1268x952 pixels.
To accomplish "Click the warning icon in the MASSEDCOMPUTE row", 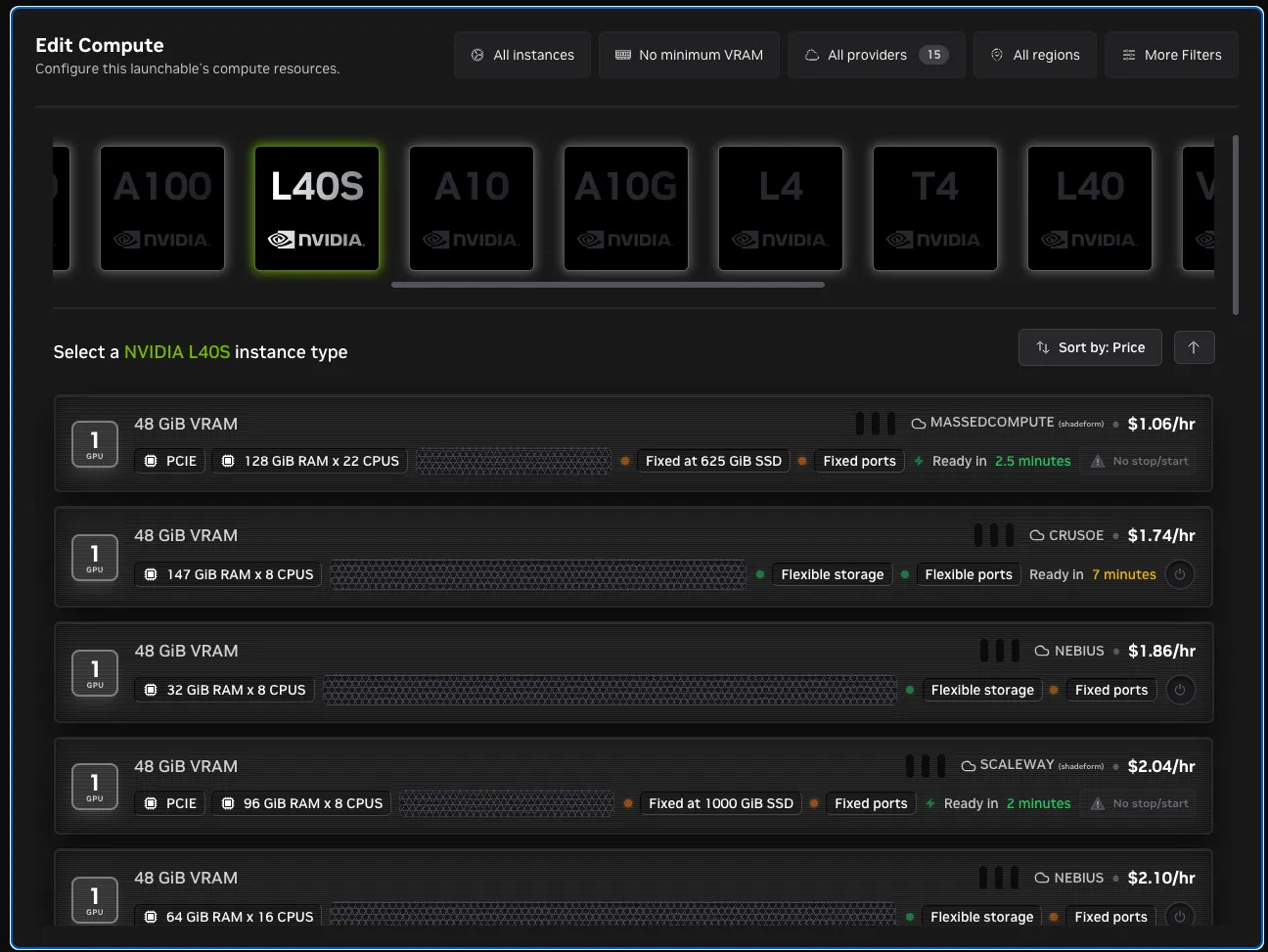I will [x=1098, y=461].
